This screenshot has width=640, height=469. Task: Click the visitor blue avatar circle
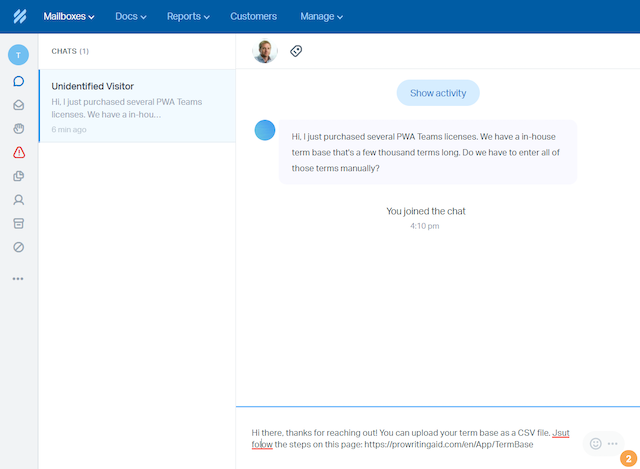(265, 130)
